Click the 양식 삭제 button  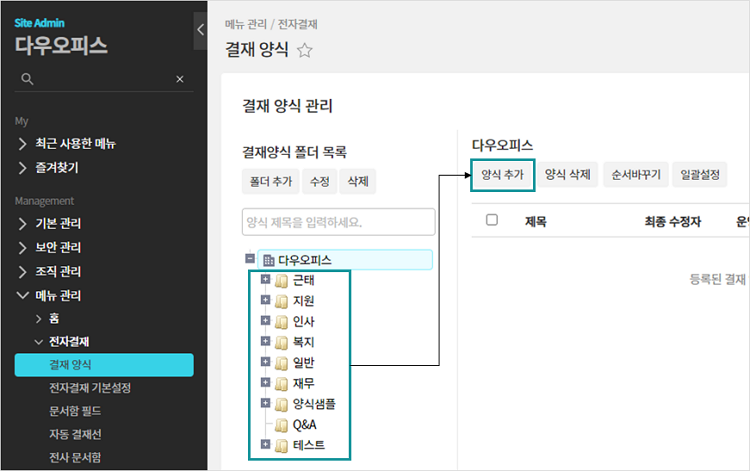[568, 175]
